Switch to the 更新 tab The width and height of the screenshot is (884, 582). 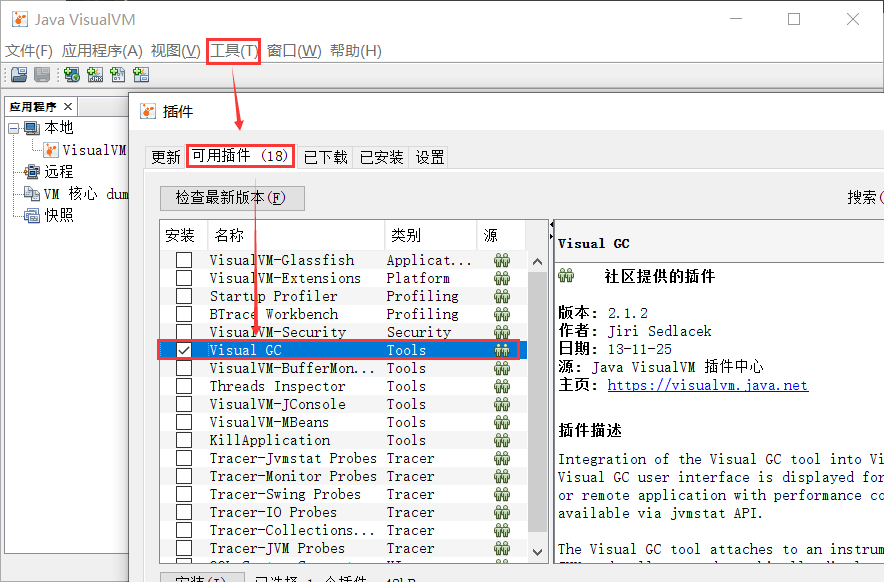pos(166,157)
